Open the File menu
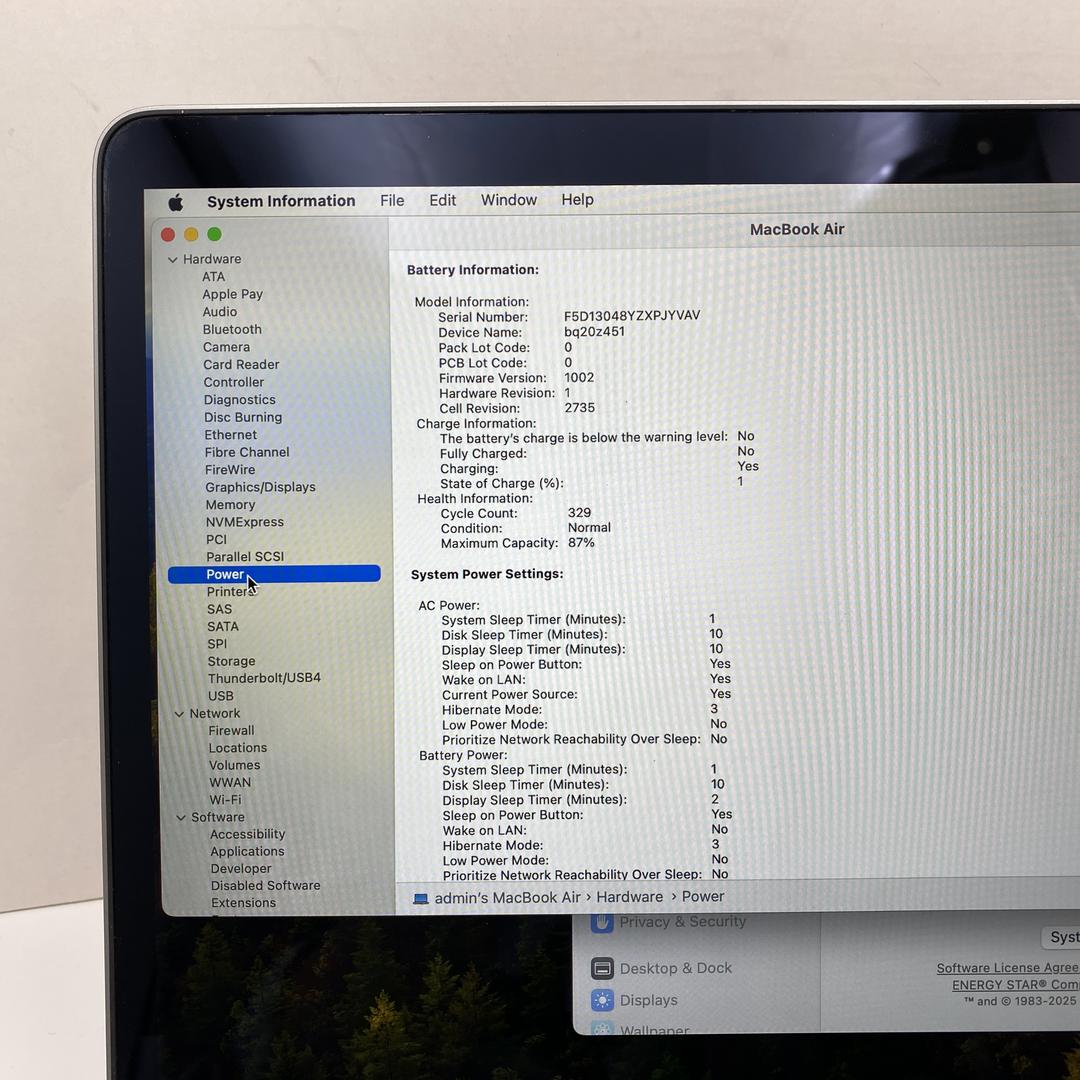Image resolution: width=1080 pixels, height=1080 pixels. pos(392,200)
